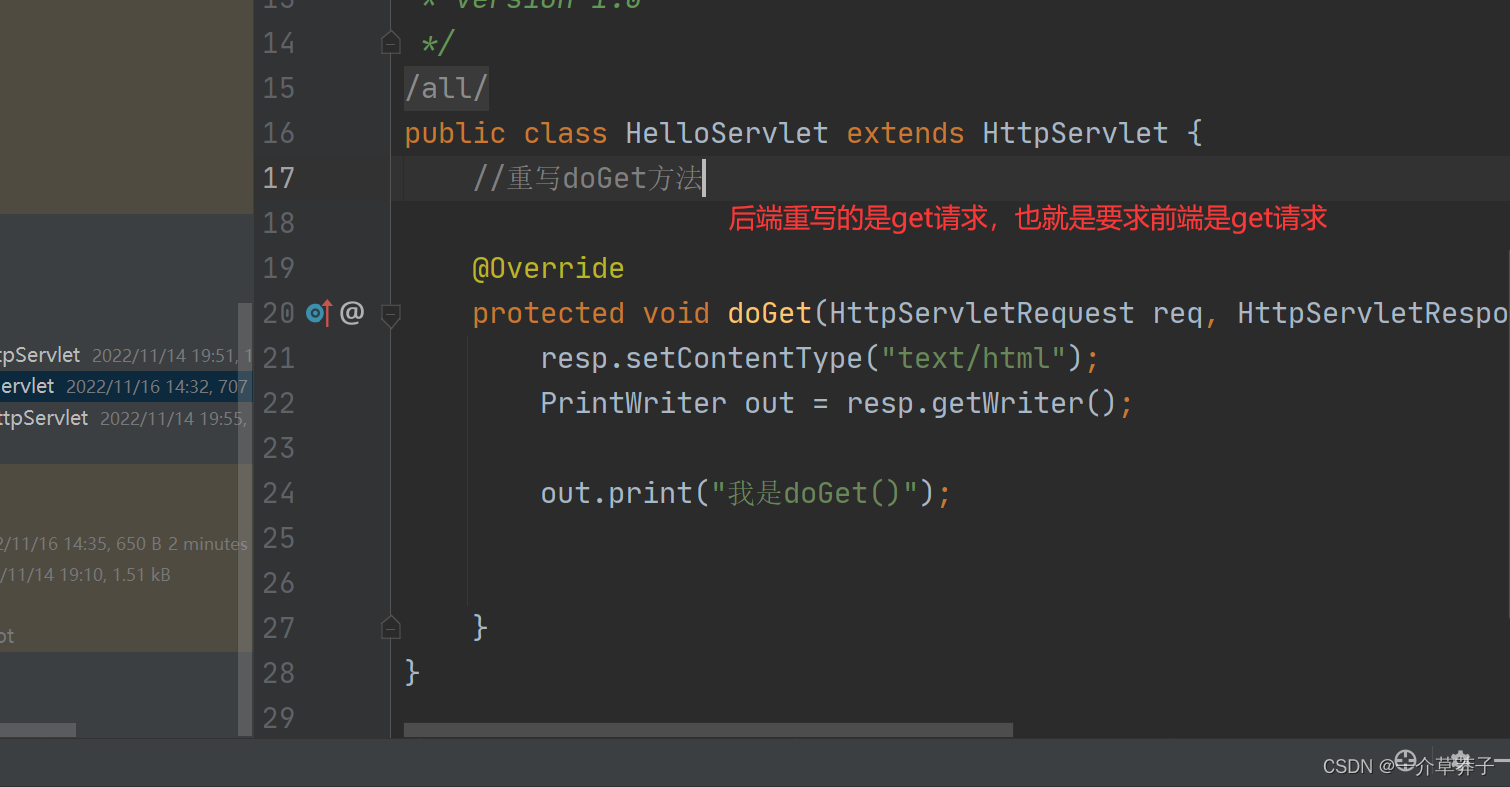Click the overrides-method gutter icon on line 20
Viewport: 1510px width, 787px height.
pyautogui.click(x=319, y=313)
